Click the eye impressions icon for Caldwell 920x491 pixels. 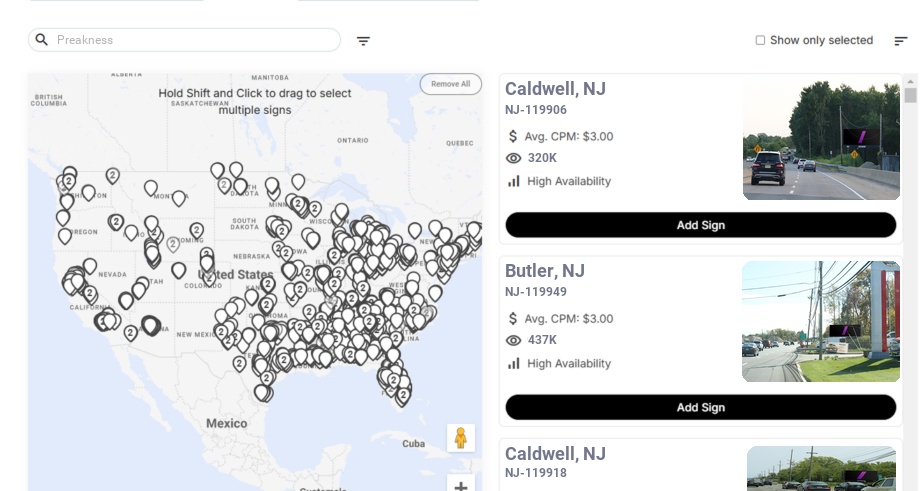[514, 158]
